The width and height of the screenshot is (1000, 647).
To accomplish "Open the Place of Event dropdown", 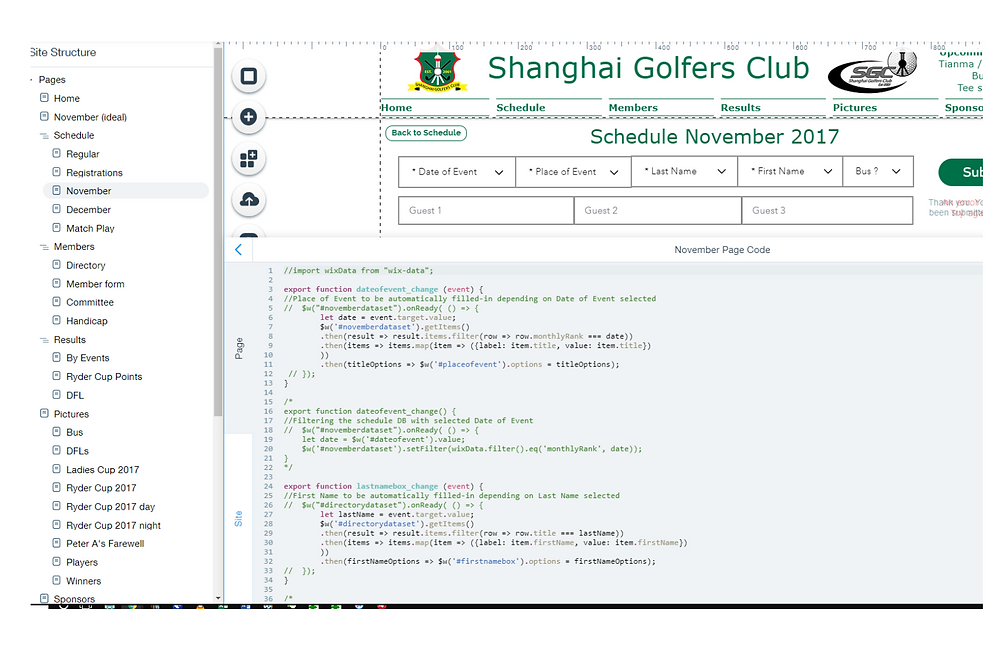I will coord(573,172).
